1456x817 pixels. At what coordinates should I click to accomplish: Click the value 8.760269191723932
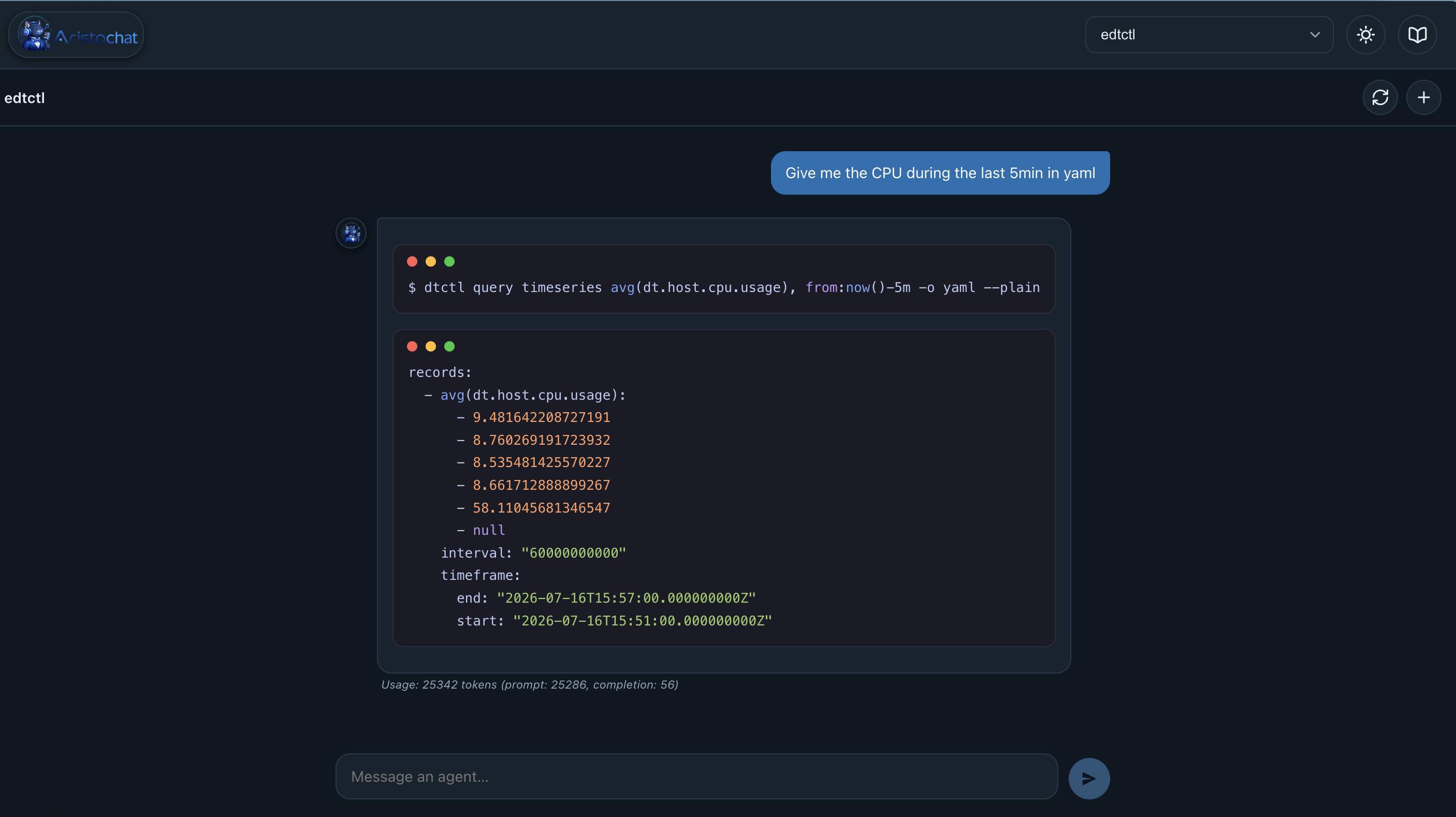coord(542,440)
